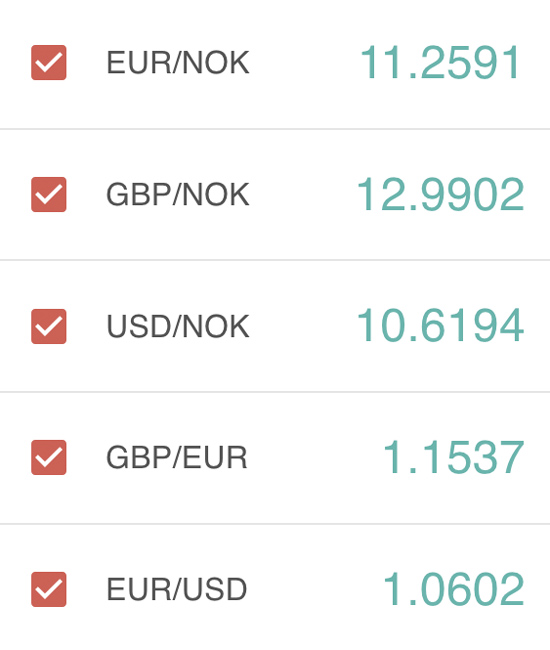Select the GBP/NOK pair label
This screenshot has height=650, width=550.
pos(178,194)
